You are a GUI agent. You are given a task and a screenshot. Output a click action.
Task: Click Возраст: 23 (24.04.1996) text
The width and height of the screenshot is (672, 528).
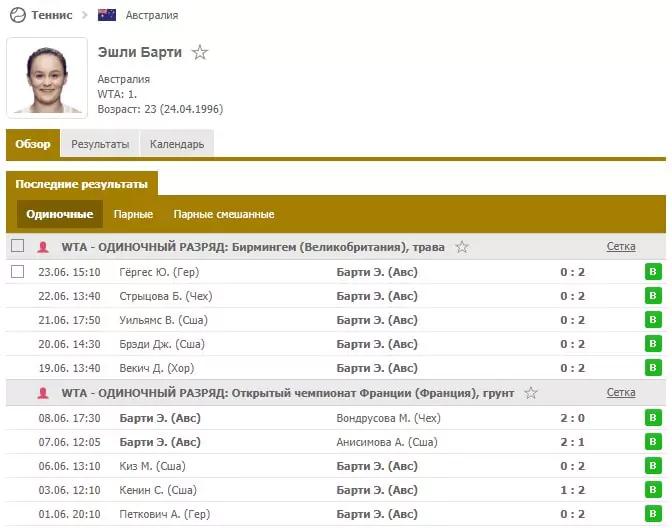(x=160, y=109)
